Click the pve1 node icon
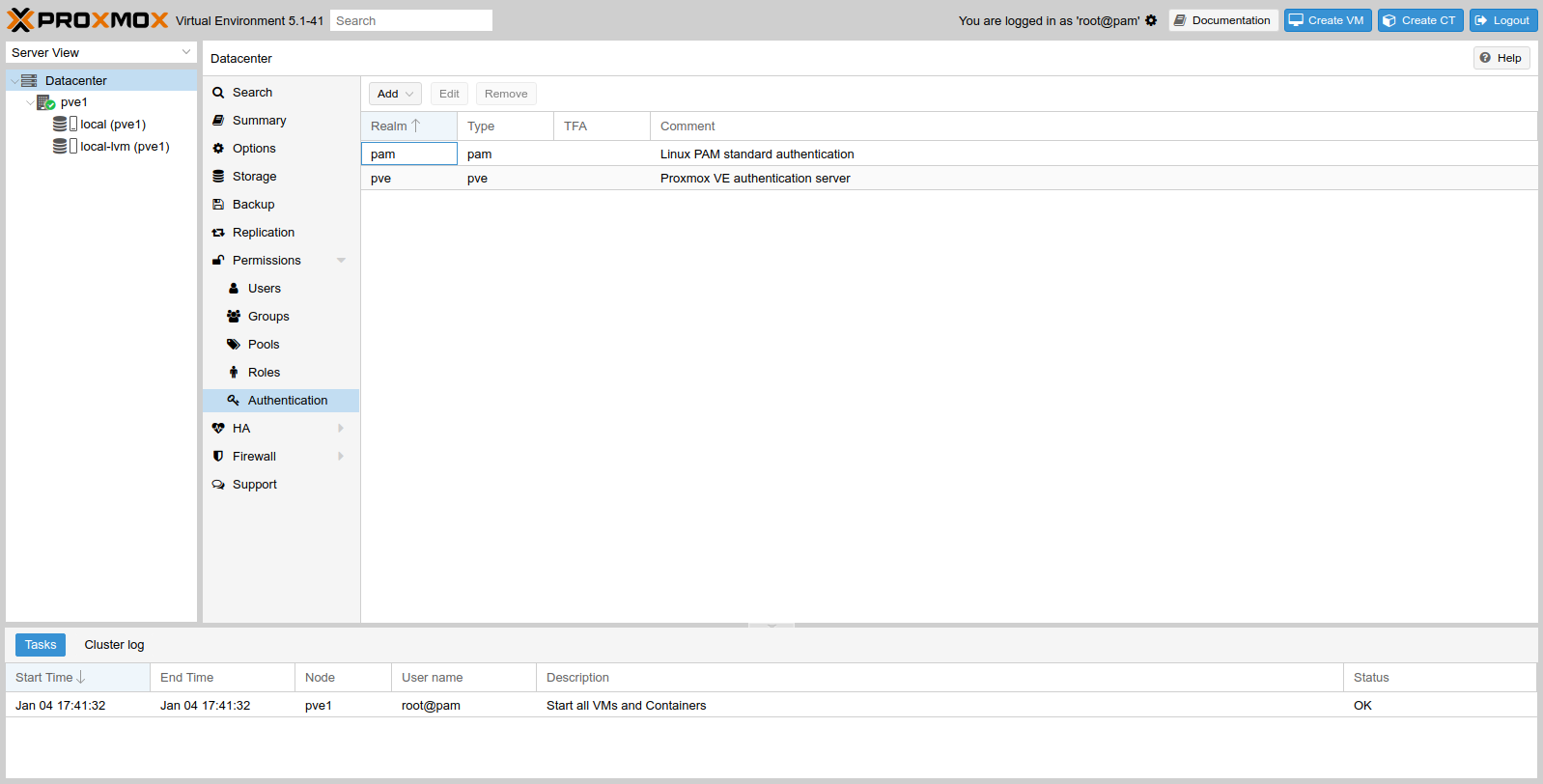Viewport: 1543px width, 784px height. coord(45,102)
